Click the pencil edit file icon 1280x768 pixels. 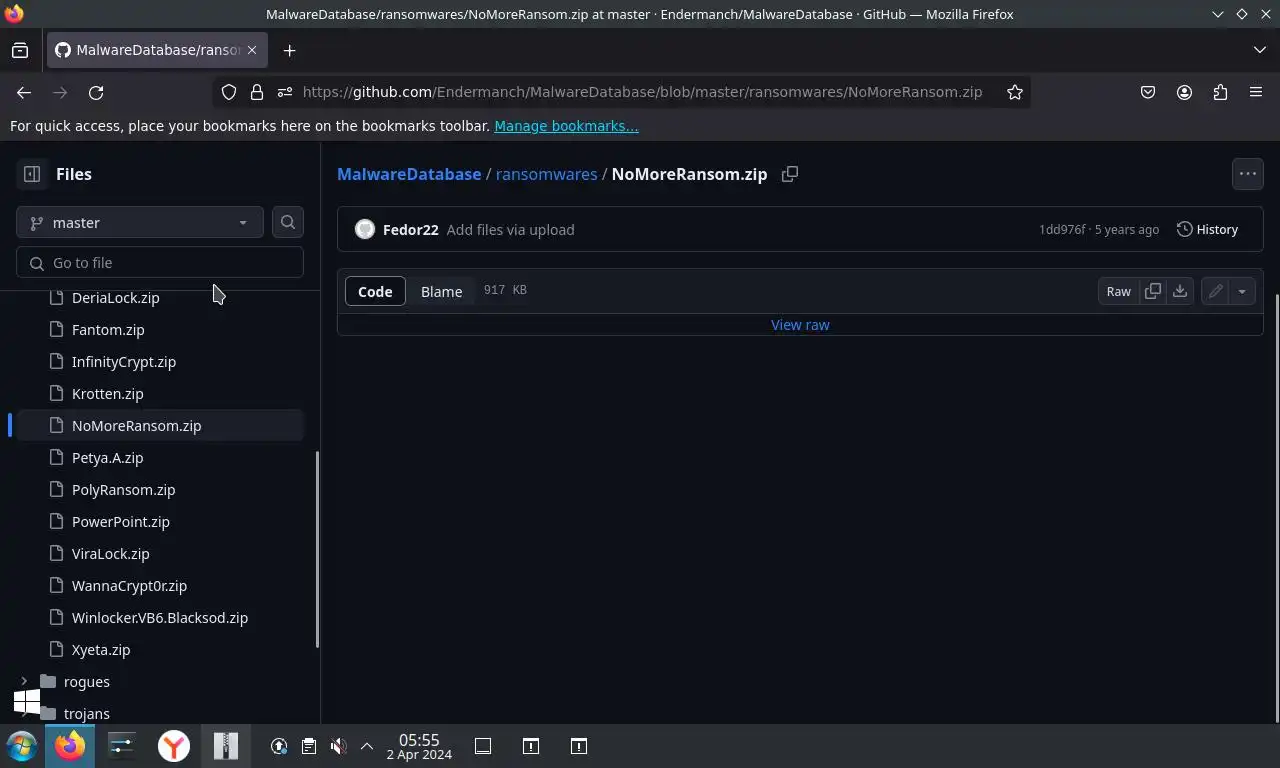[x=1215, y=291]
